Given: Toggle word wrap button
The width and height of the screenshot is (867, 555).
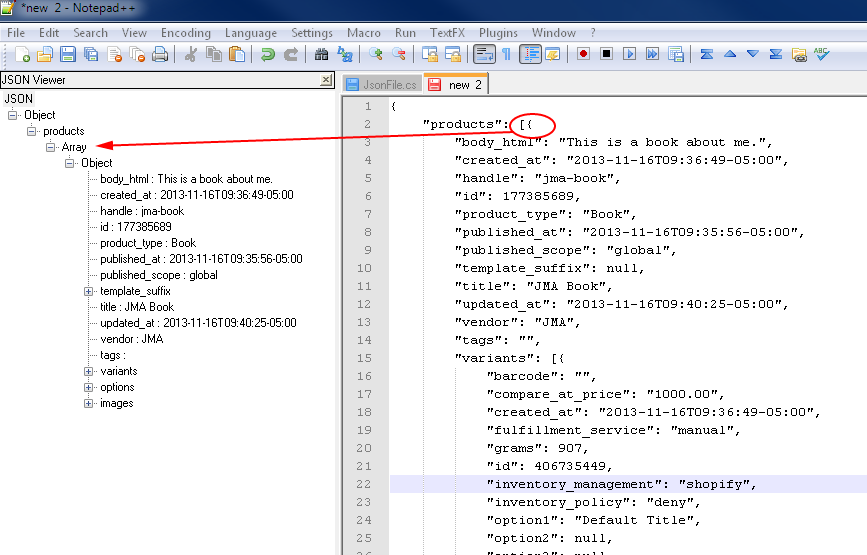Looking at the screenshot, I should (x=484, y=54).
